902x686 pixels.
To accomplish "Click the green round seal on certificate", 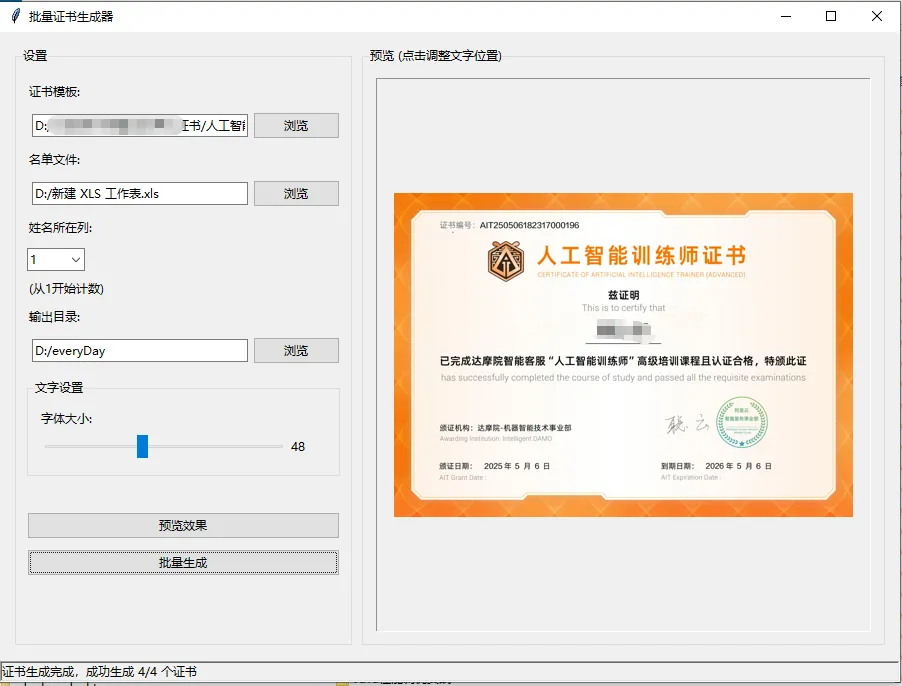I will click(x=742, y=423).
